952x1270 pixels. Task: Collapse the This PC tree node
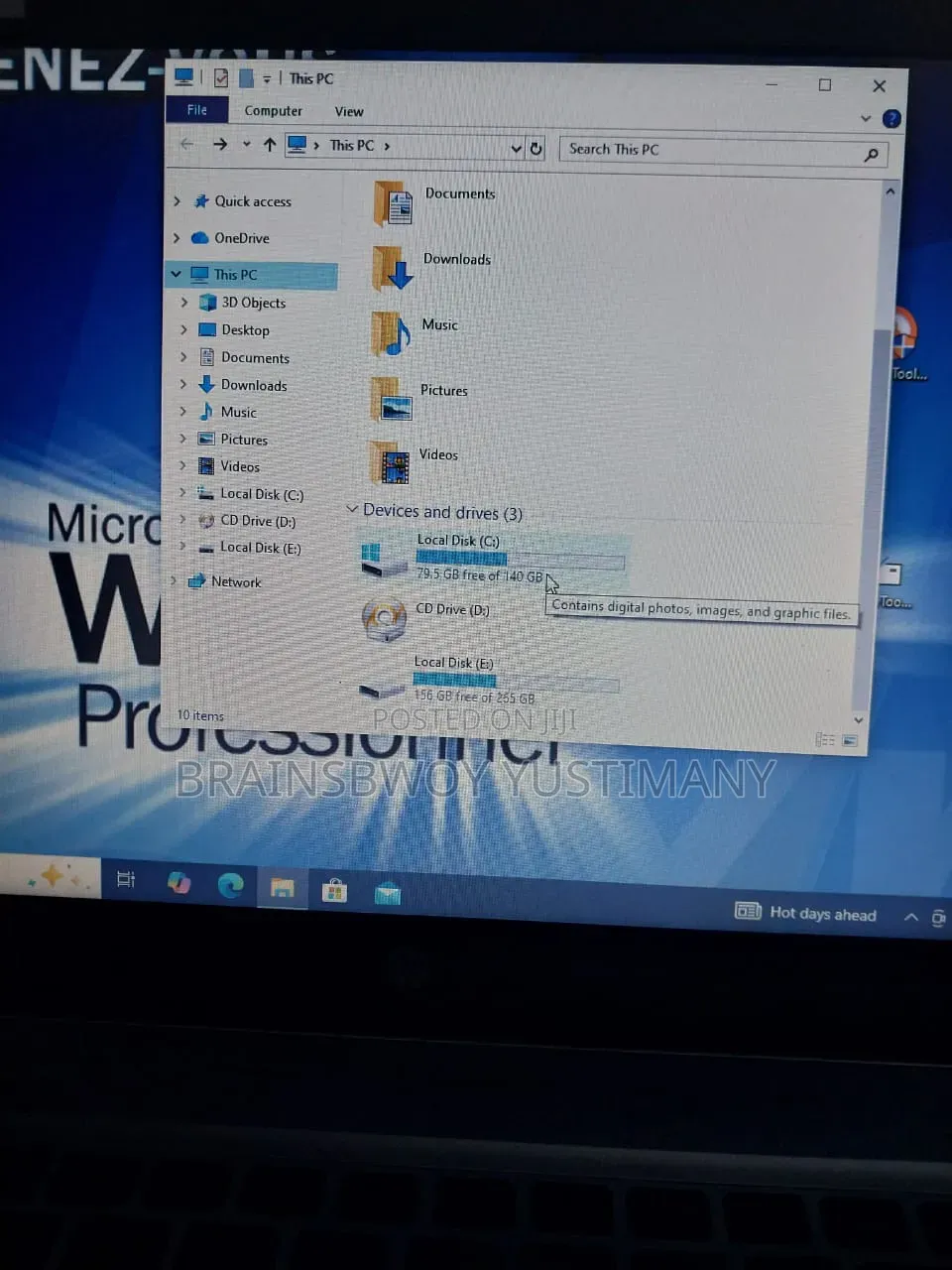pos(176,274)
